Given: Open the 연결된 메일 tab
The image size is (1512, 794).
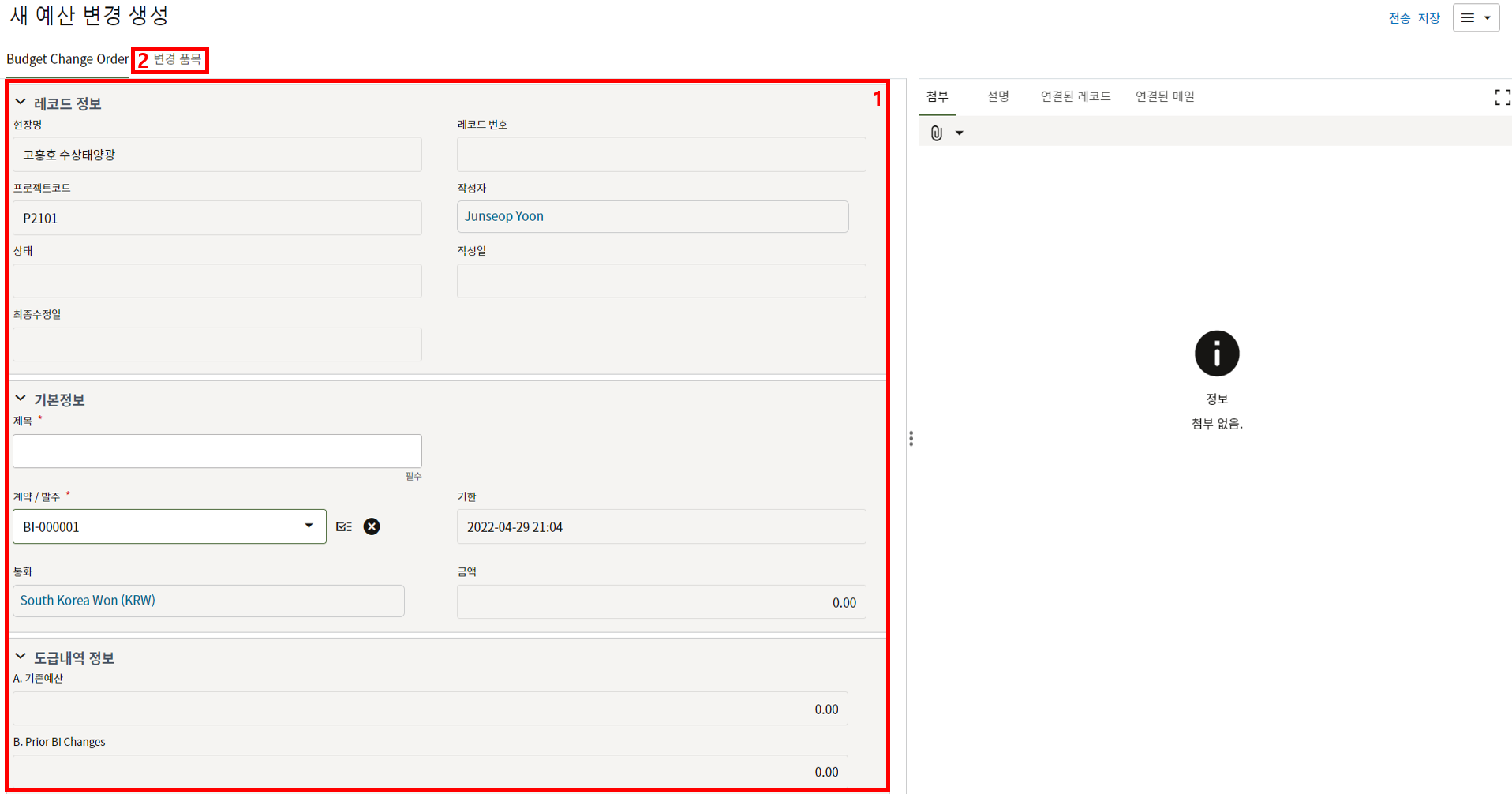Looking at the screenshot, I should pos(1164,96).
